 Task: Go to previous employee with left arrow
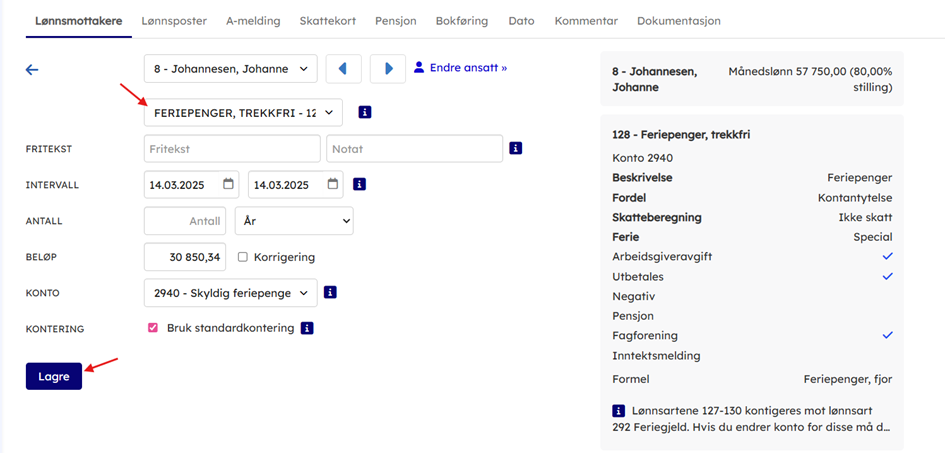(343, 69)
